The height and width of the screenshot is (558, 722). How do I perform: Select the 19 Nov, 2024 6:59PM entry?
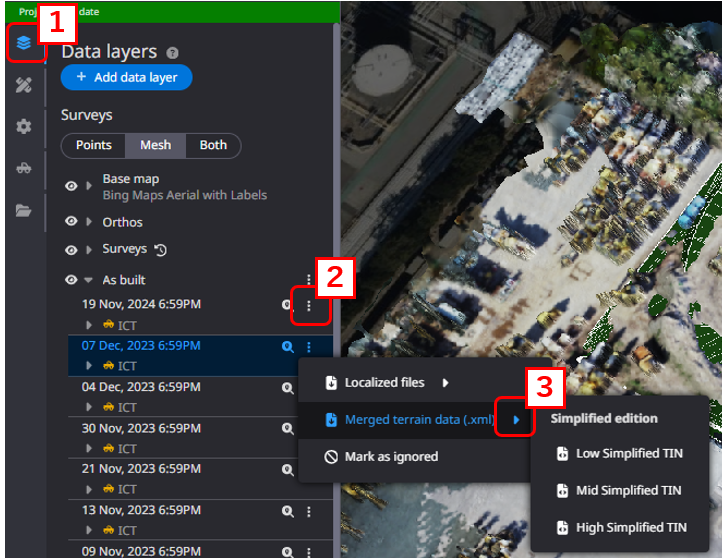pos(141,304)
